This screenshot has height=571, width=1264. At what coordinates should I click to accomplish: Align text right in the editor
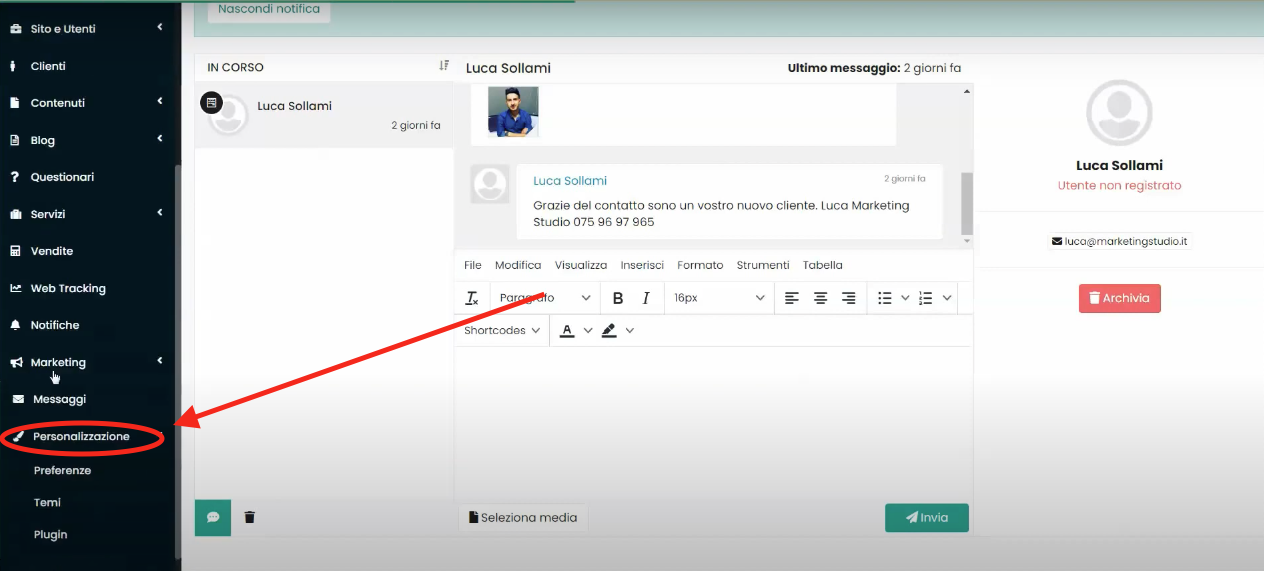(x=848, y=298)
